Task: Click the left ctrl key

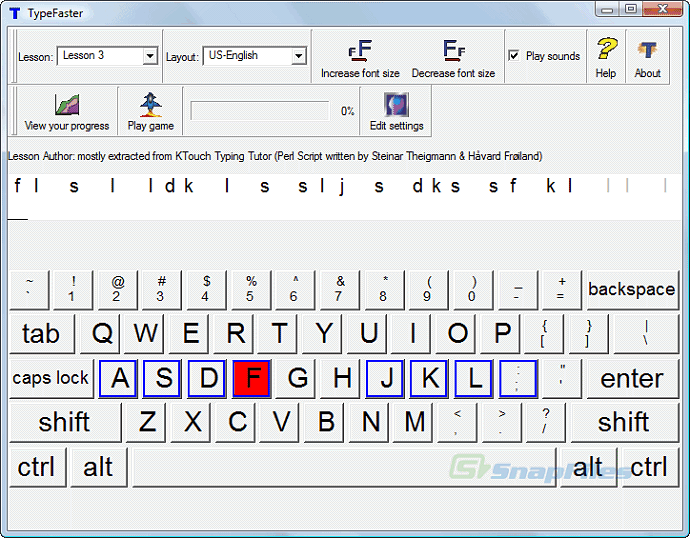Action: point(37,467)
